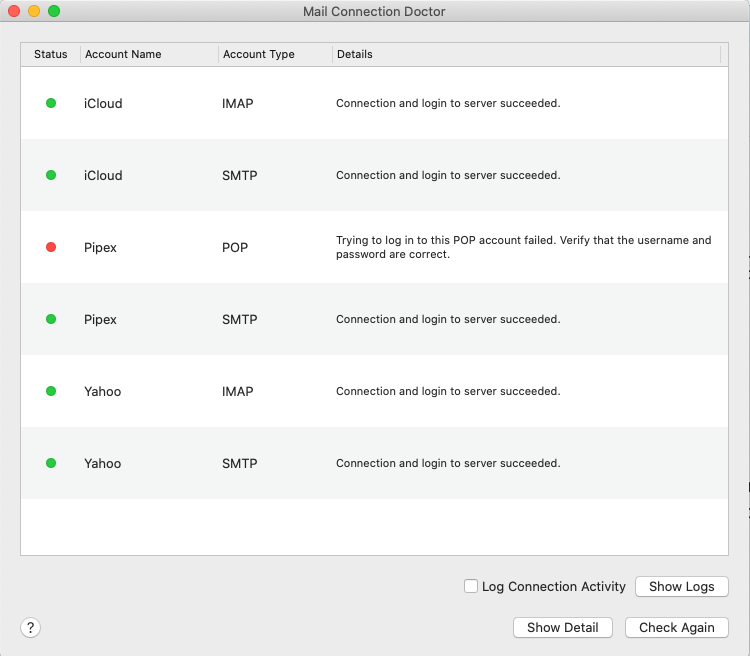Click the green status dot for Yahoo IMAP
The image size is (750, 656).
point(51,391)
